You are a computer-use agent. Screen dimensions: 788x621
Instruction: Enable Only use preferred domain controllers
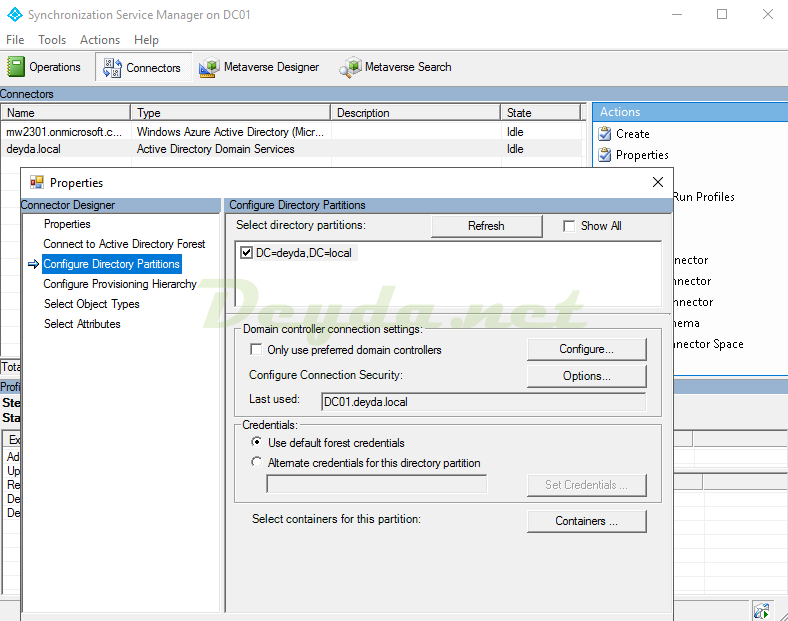(x=256, y=350)
